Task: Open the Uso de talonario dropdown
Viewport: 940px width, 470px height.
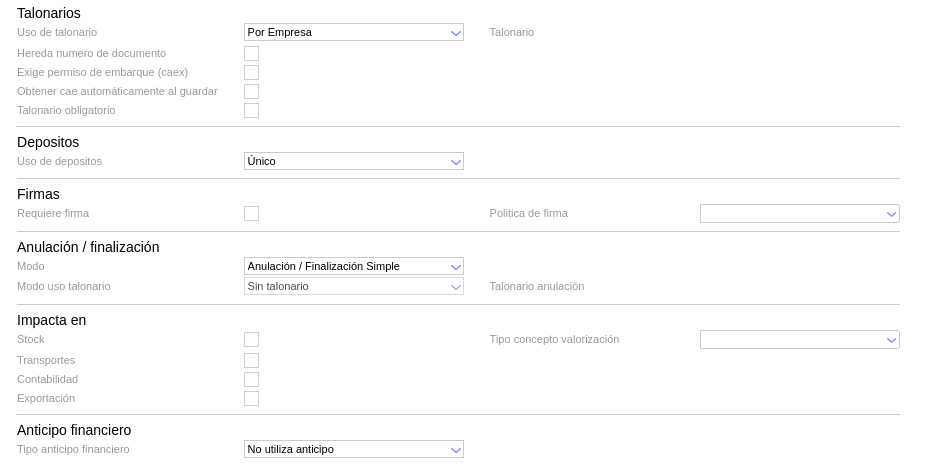Action: (x=353, y=33)
